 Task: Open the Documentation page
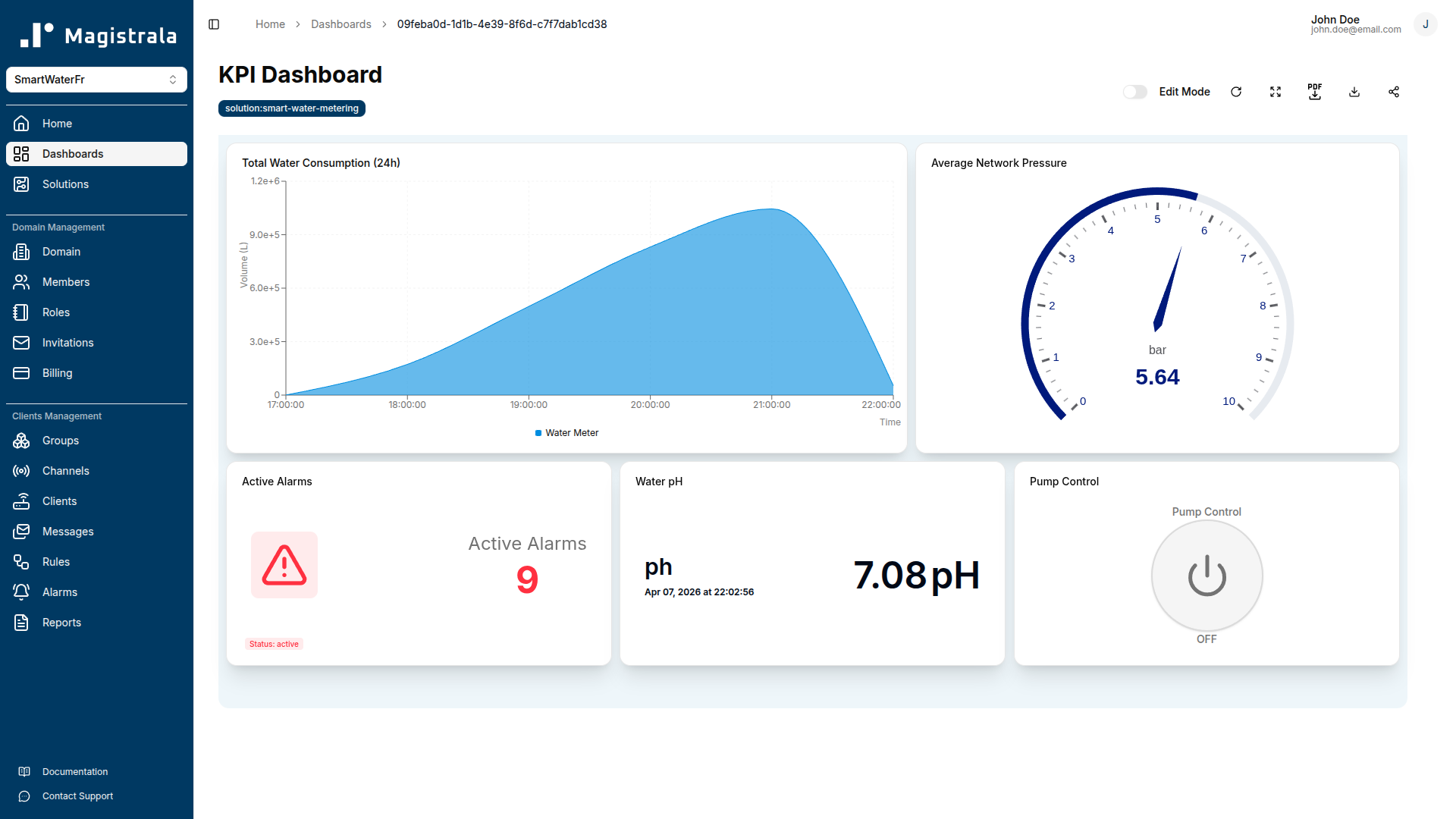(x=75, y=771)
